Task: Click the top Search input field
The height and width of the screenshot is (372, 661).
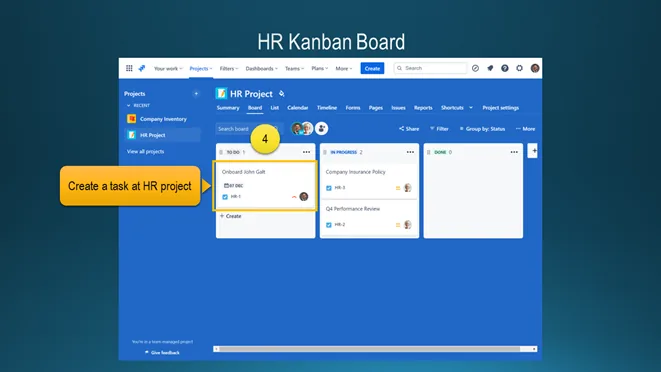Action: tap(430, 68)
